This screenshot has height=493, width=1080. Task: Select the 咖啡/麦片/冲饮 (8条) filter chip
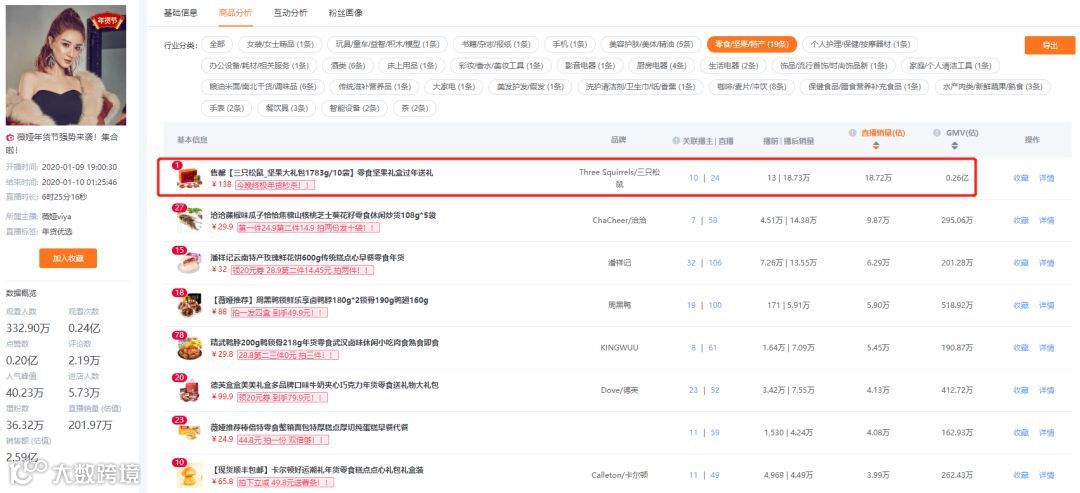pos(758,87)
